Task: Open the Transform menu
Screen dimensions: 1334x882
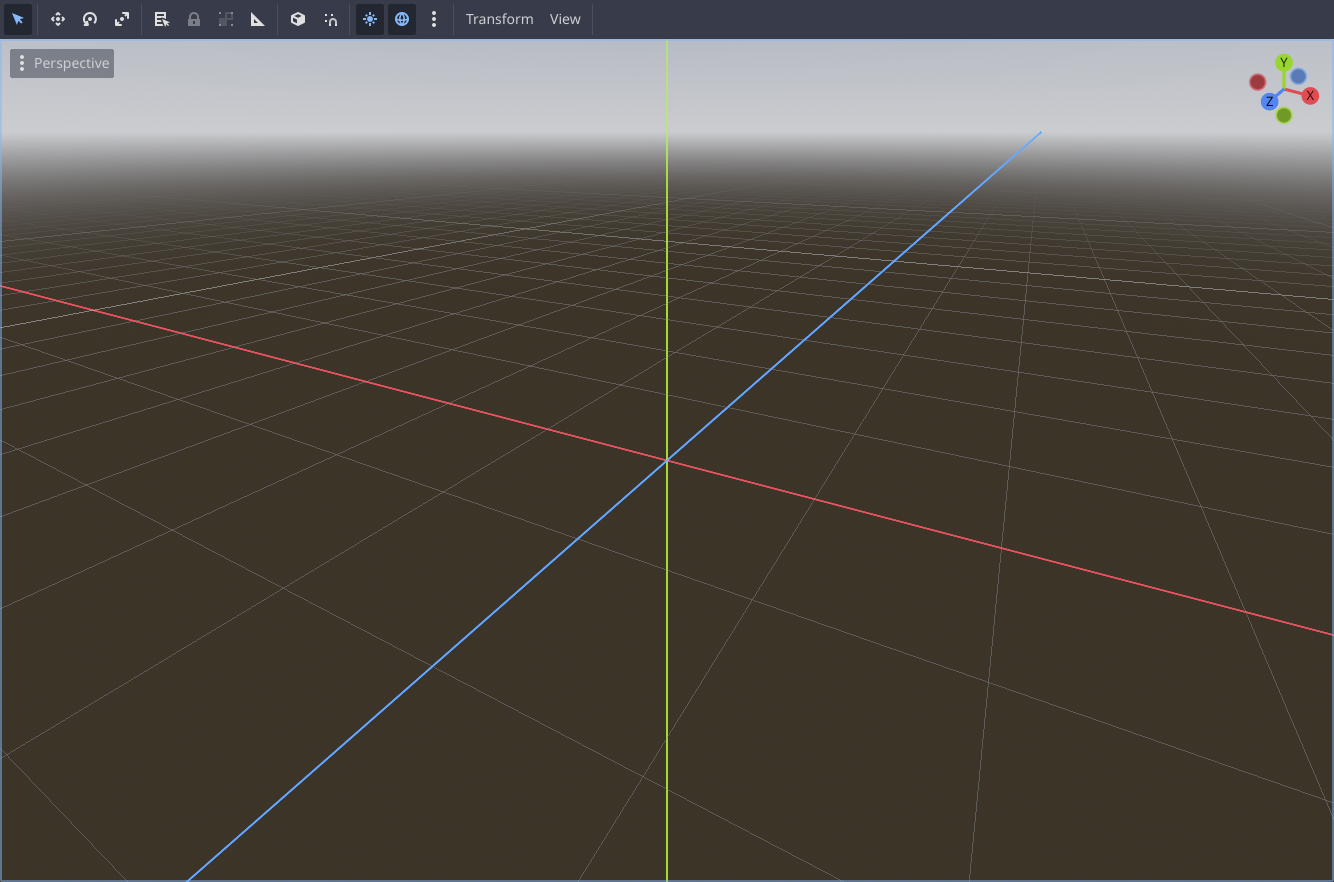Action: [x=500, y=19]
